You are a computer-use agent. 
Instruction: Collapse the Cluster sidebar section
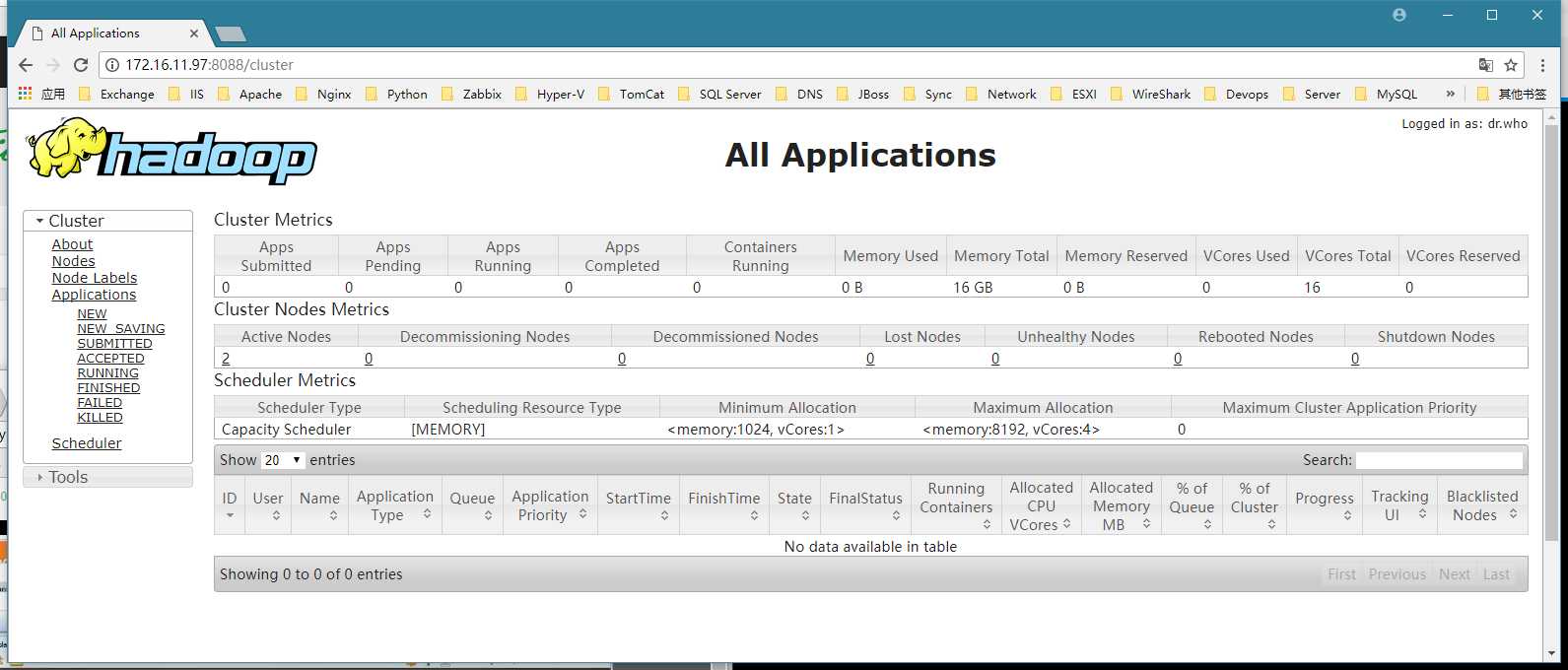tap(108, 221)
